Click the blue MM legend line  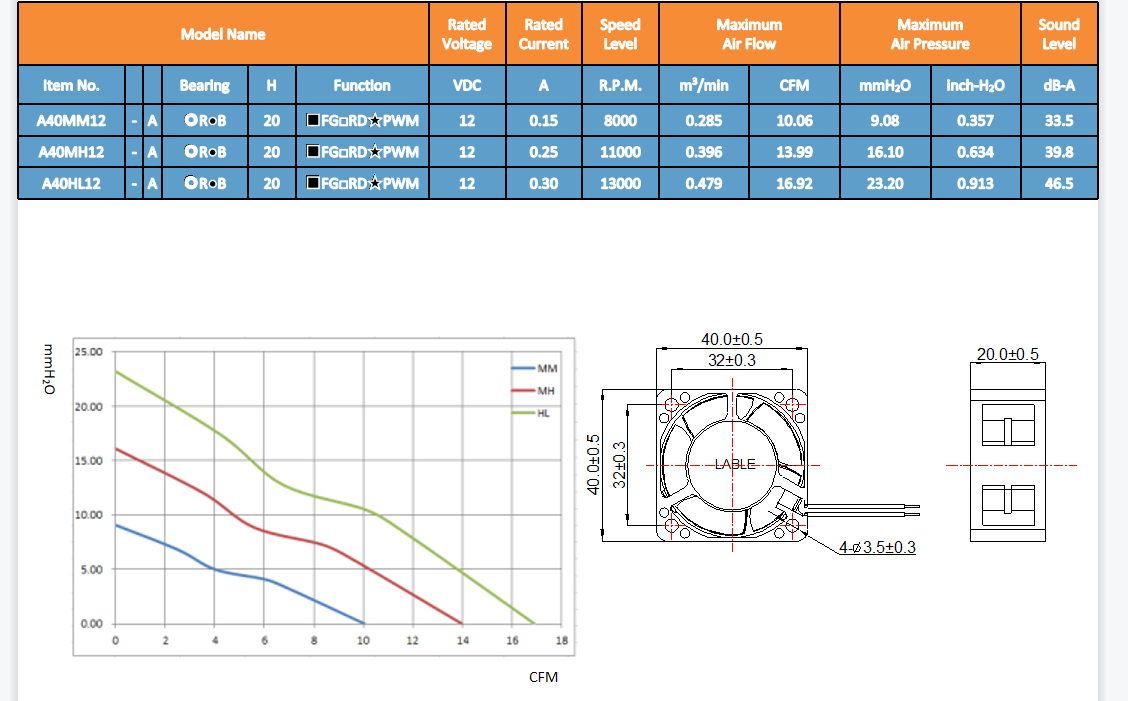(x=523, y=368)
